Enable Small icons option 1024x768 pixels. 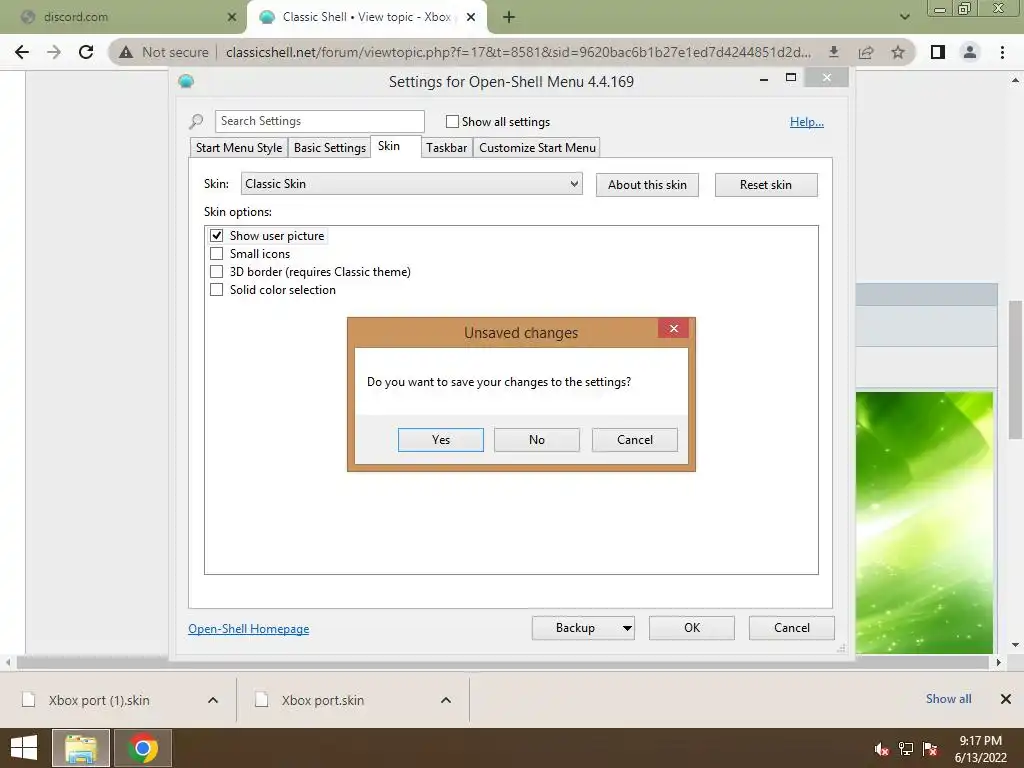[x=217, y=254]
